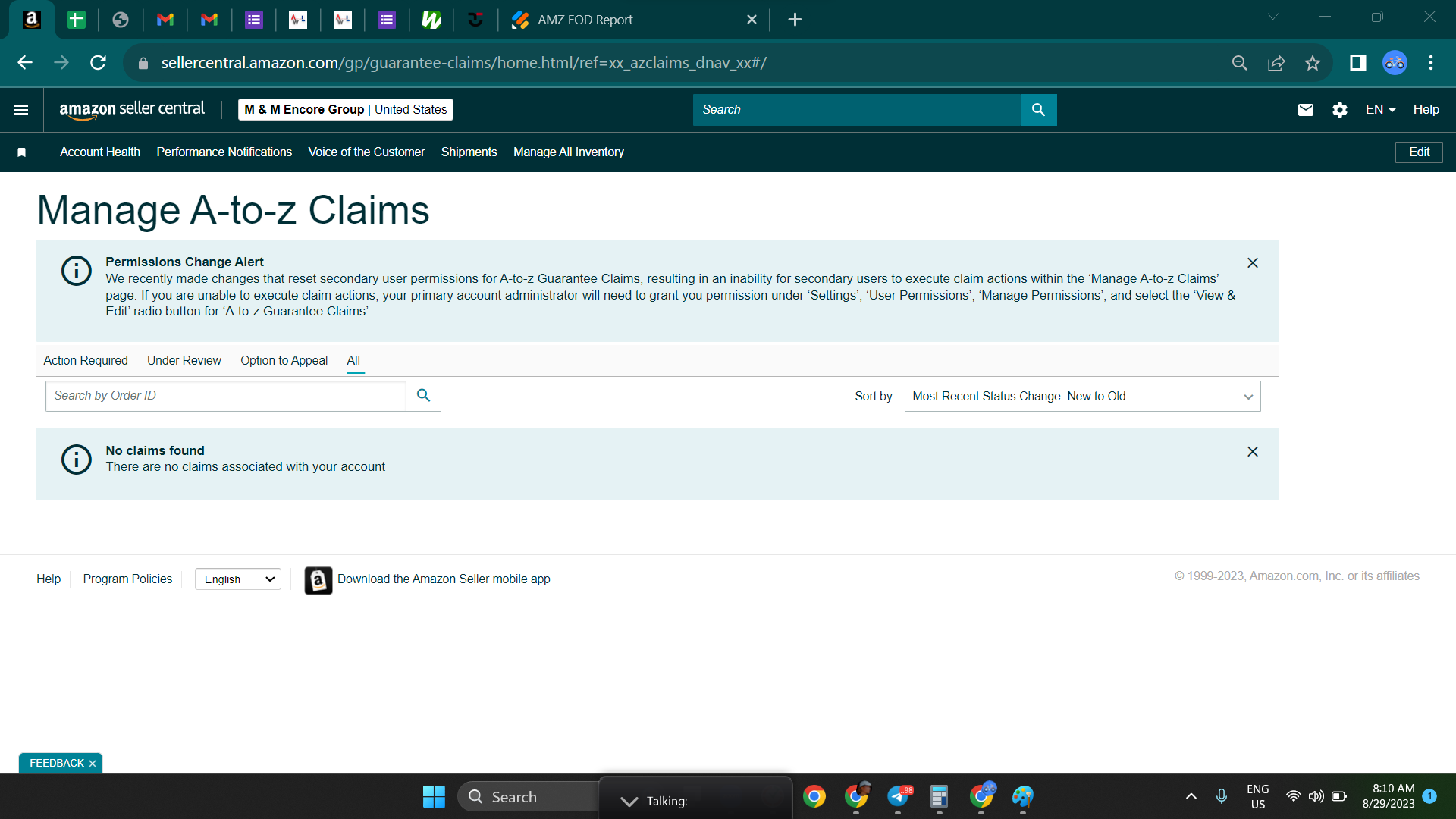Switch to the Amazon browser tab
Image resolution: width=1456 pixels, height=819 pixels.
(x=32, y=20)
